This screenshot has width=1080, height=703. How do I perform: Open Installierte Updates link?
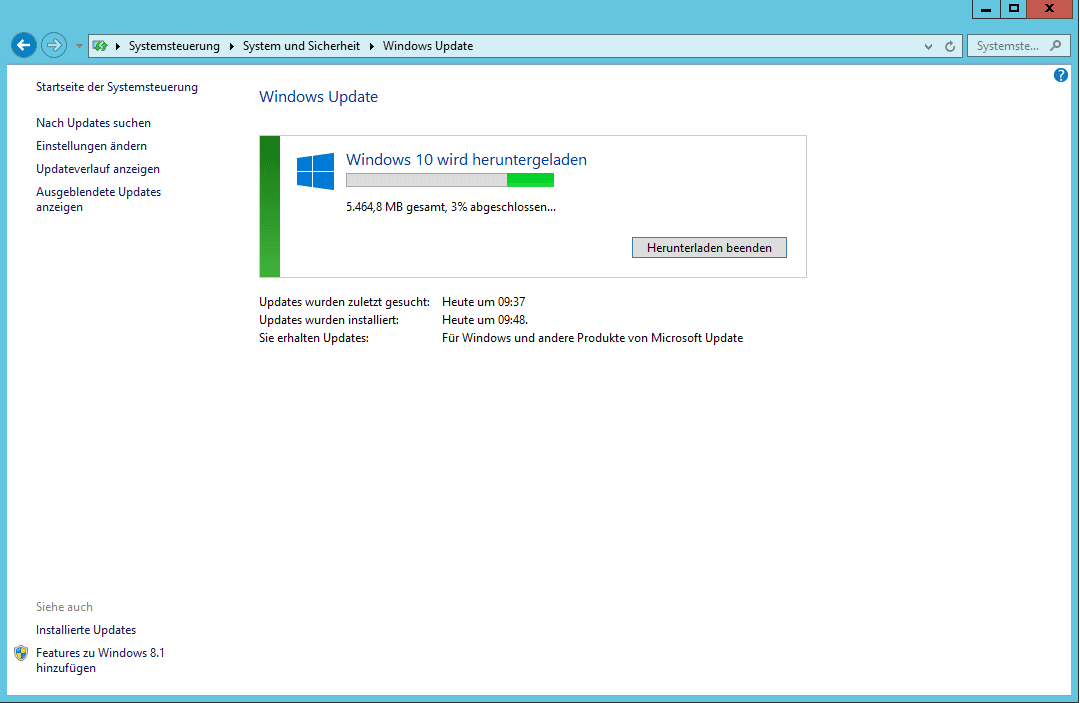(86, 630)
